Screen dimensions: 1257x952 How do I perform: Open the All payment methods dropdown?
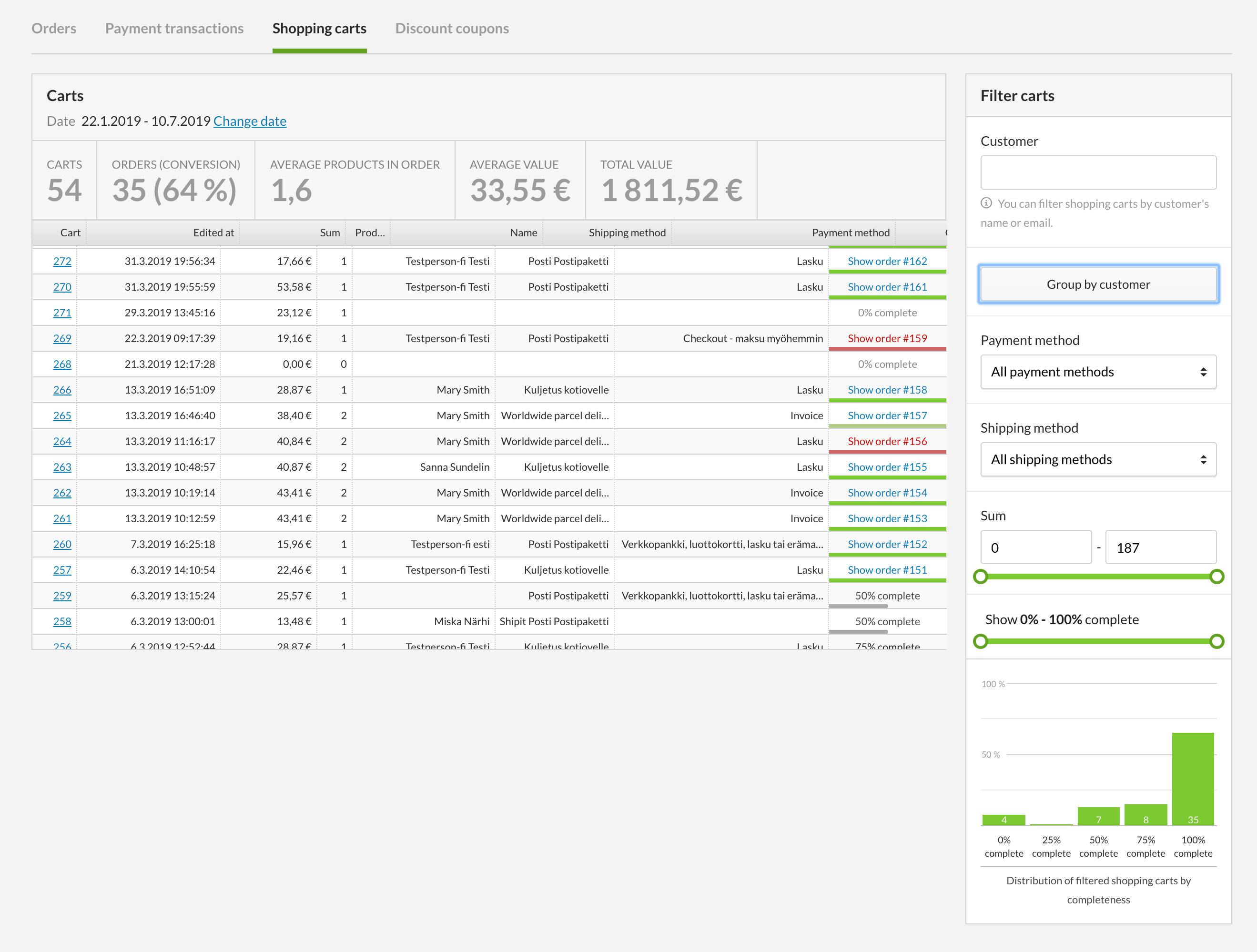click(x=1098, y=372)
